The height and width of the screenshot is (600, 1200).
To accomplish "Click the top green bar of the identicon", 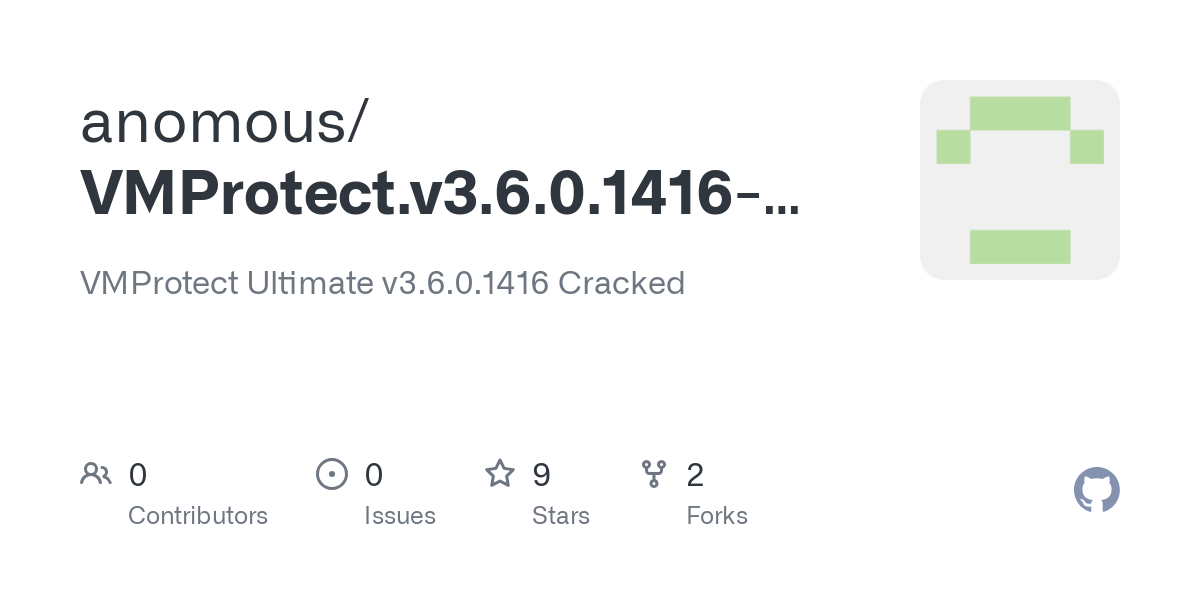I will 1020,113.
